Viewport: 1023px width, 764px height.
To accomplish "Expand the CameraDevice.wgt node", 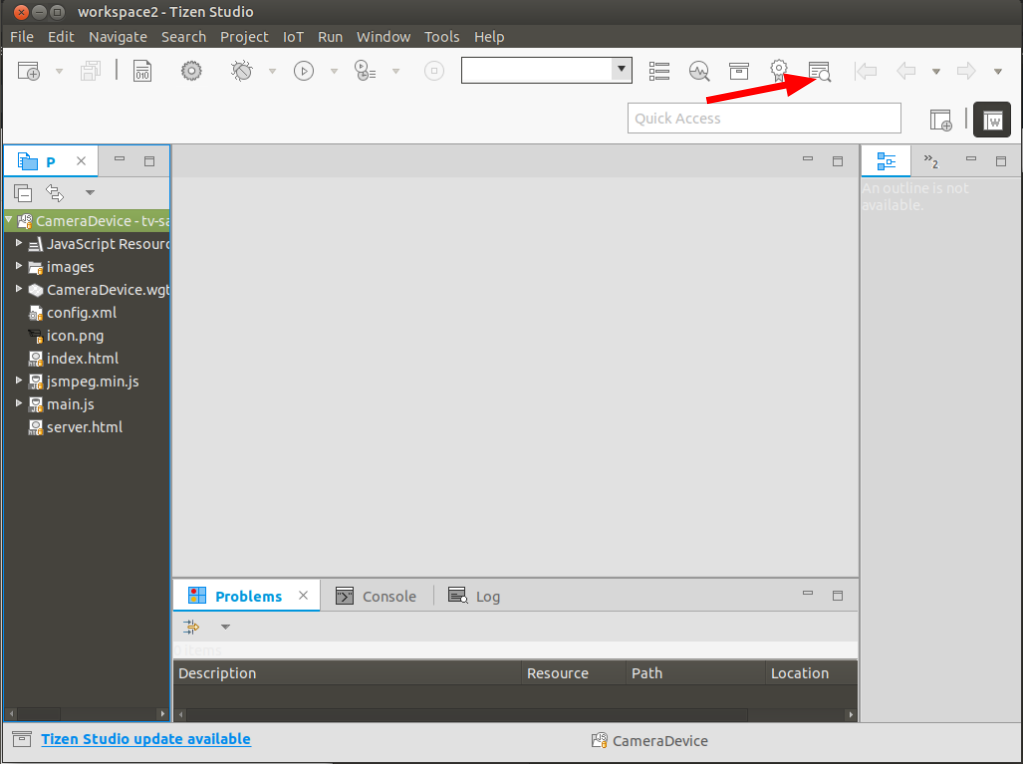I will pos(19,288).
